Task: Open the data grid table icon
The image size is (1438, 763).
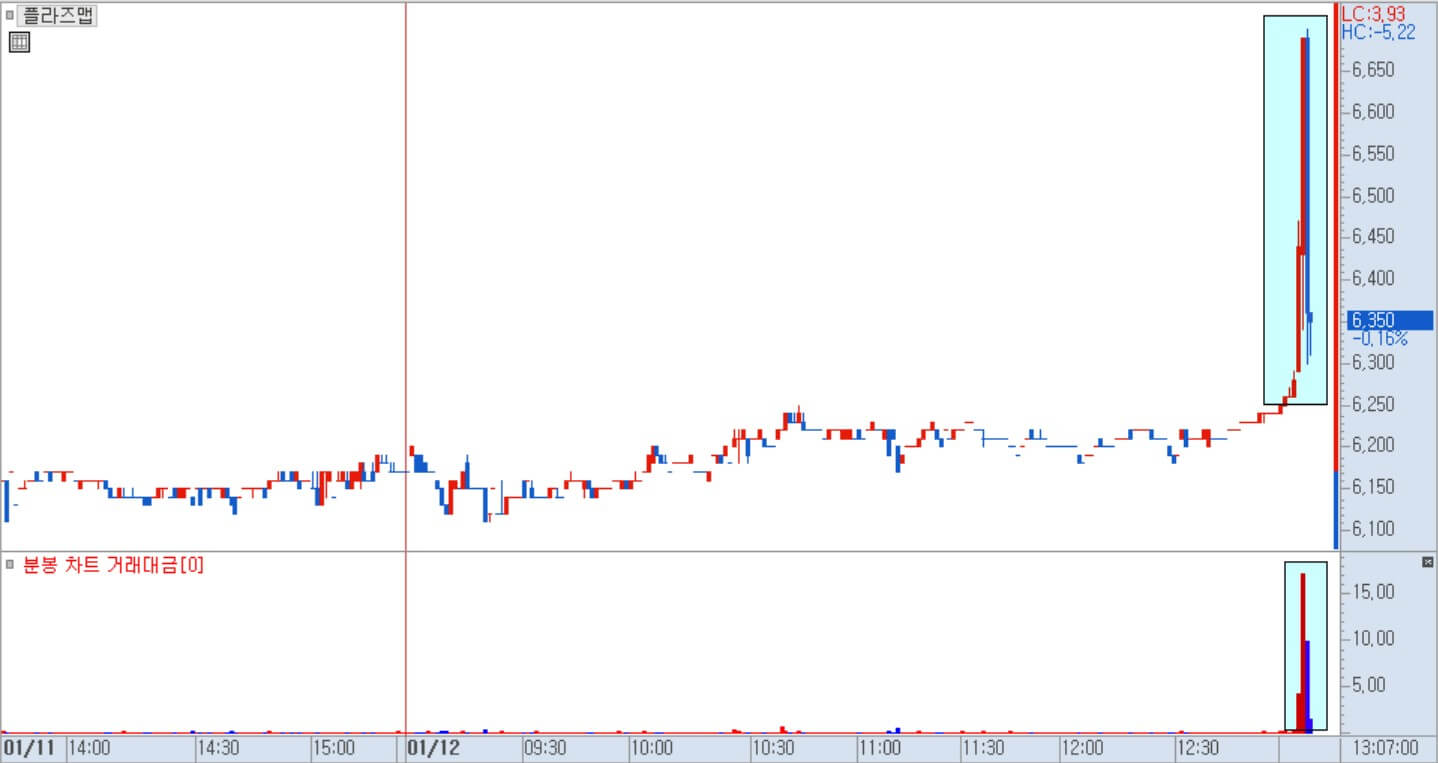Action: 19,42
